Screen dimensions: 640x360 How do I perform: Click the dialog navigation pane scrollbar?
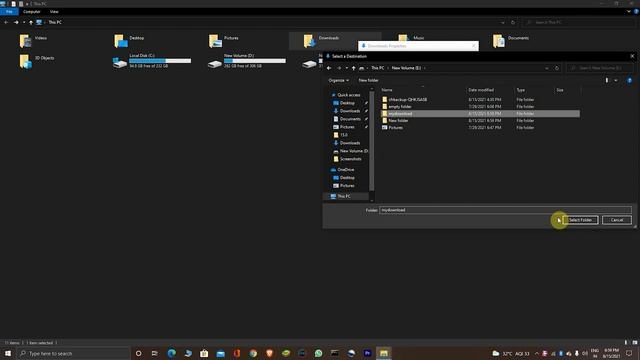pyautogui.click(x=371, y=141)
